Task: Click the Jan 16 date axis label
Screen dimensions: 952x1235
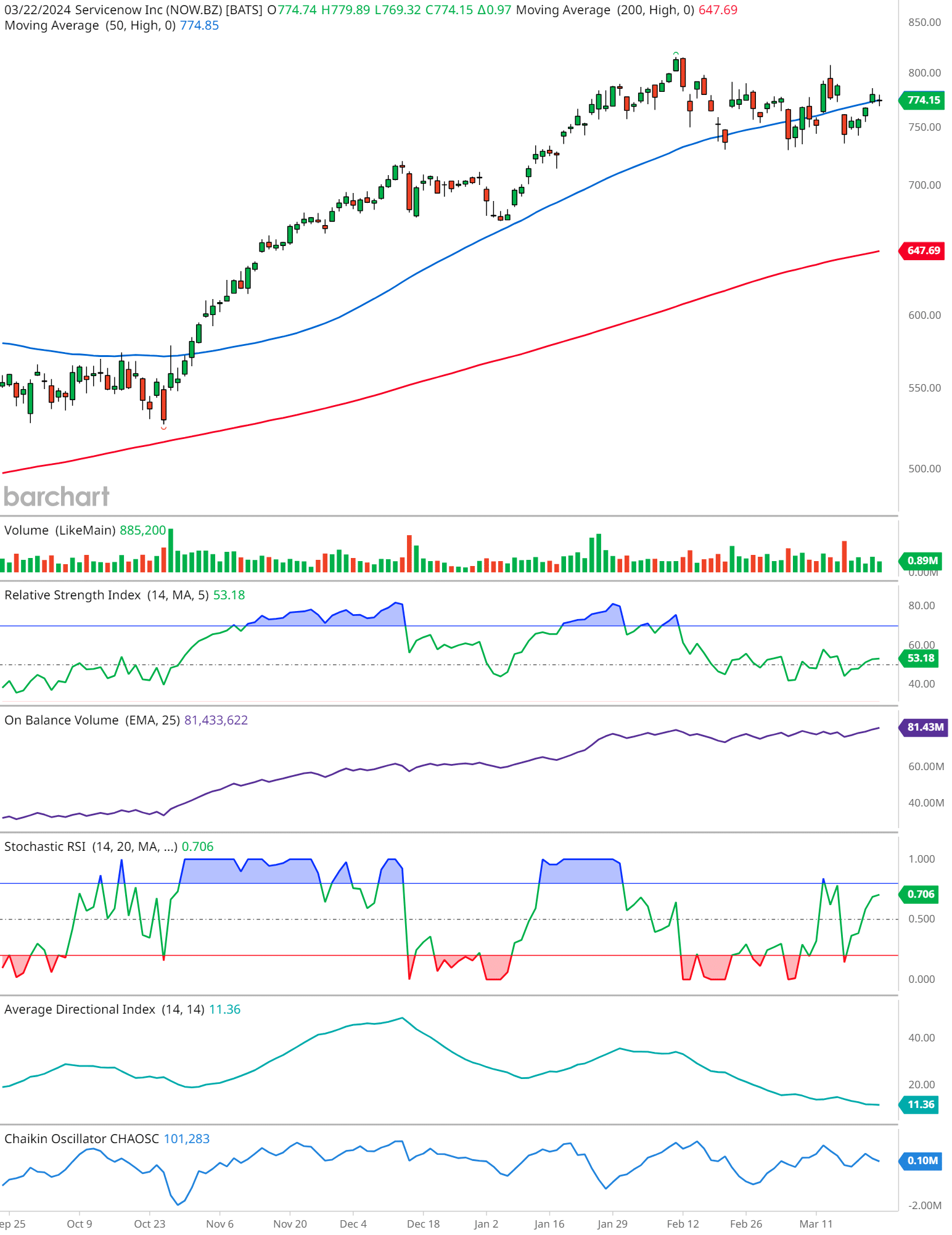Action: tap(549, 1224)
